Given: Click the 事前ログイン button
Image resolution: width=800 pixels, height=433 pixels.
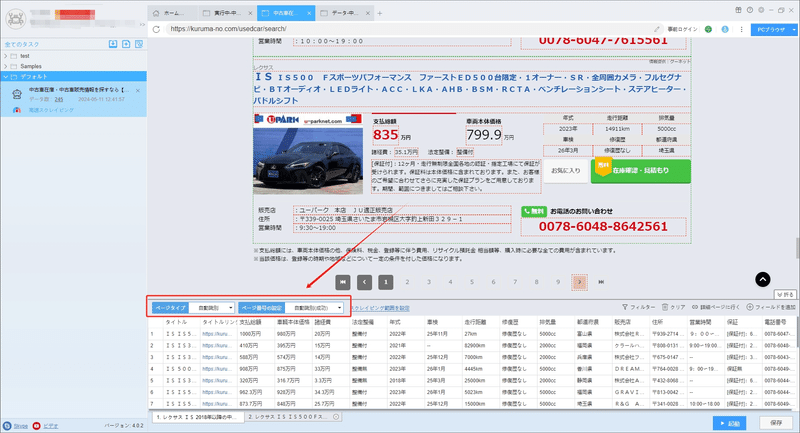Looking at the screenshot, I should point(682,30).
